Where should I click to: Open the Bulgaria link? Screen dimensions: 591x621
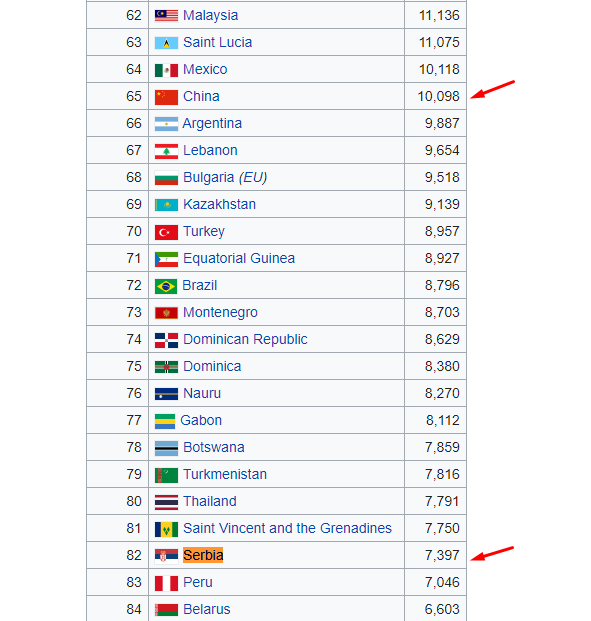[x=209, y=177]
